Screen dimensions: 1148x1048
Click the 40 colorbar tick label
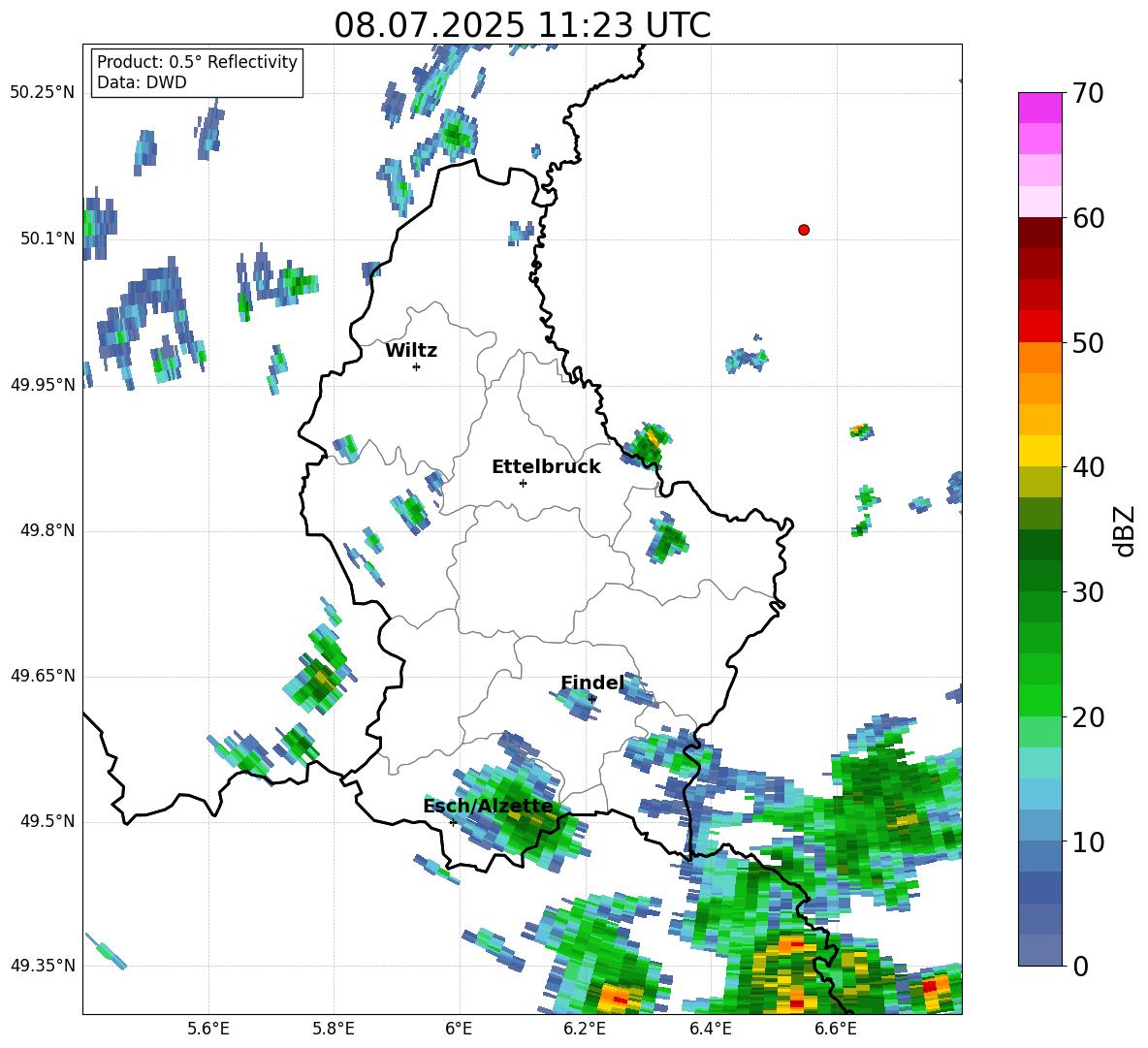click(1087, 467)
